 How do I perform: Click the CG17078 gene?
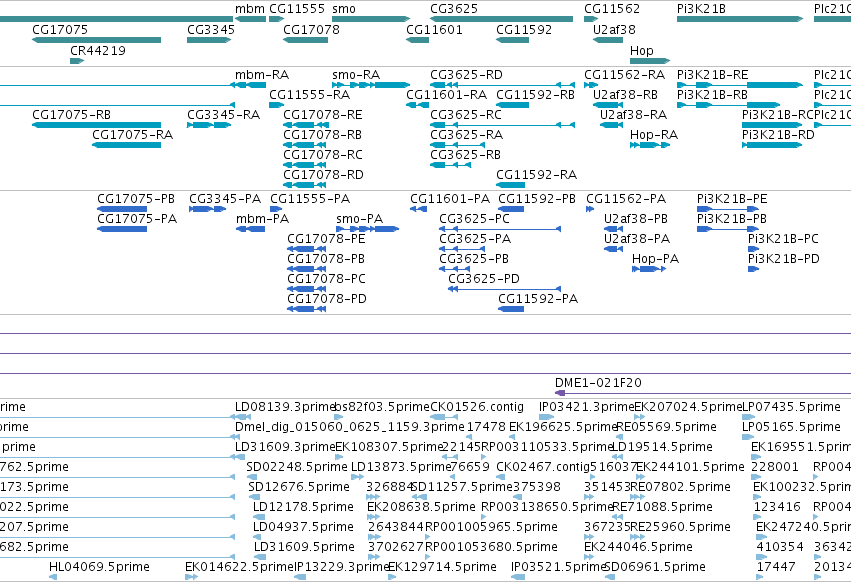click(x=305, y=40)
